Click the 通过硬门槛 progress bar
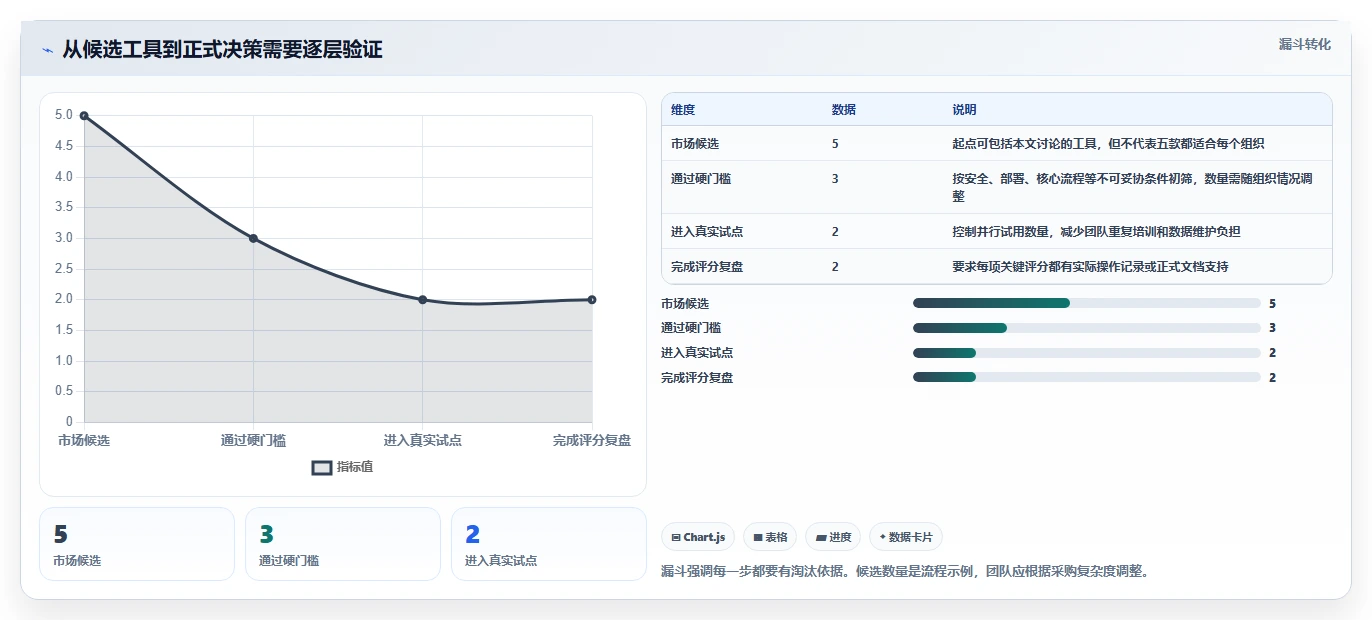This screenshot has width=1372, height=620. [x=1086, y=328]
